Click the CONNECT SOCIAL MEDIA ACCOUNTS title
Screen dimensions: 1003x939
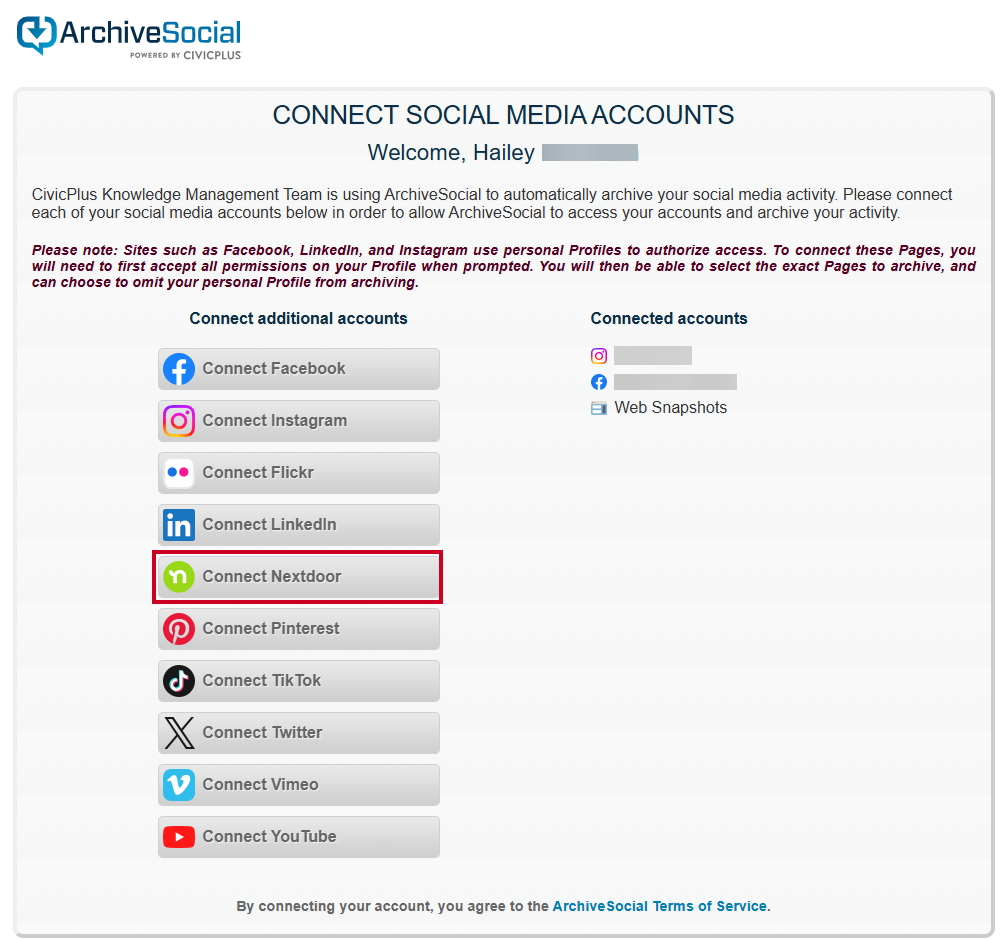[x=503, y=115]
